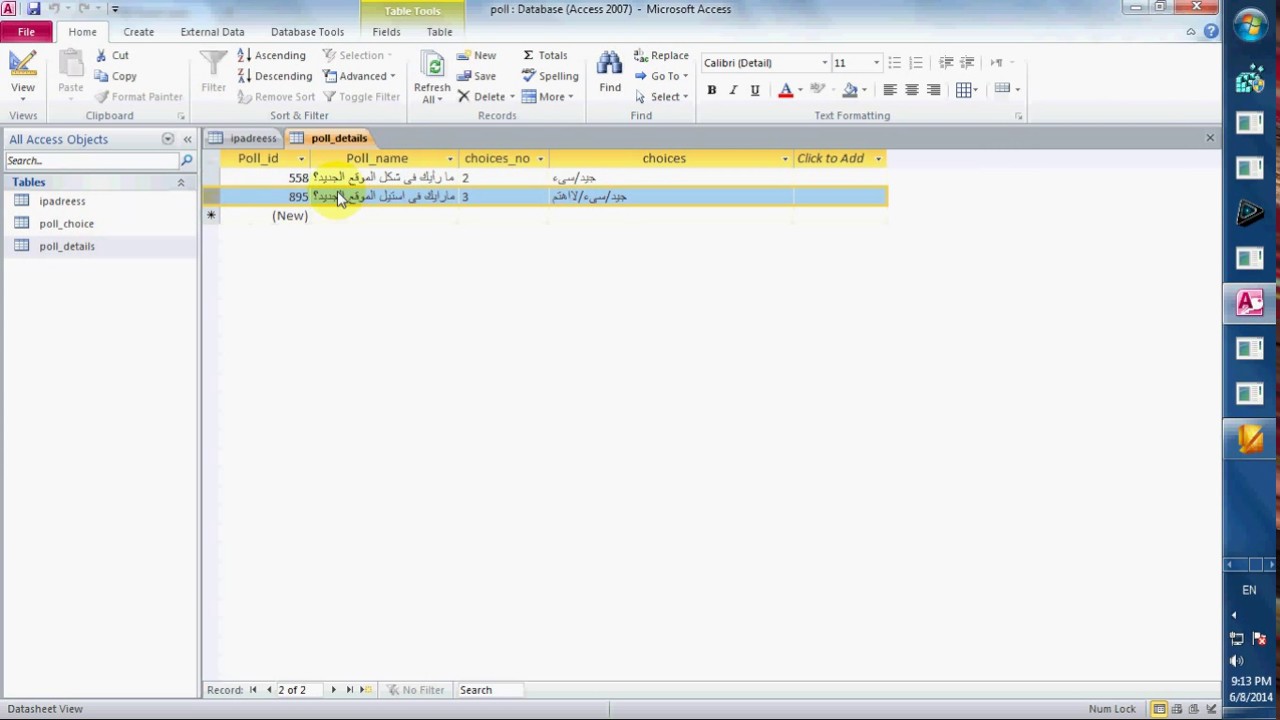Screen dimensions: 1280x720
Task: Click Selection filter button
Action: (x=358, y=55)
